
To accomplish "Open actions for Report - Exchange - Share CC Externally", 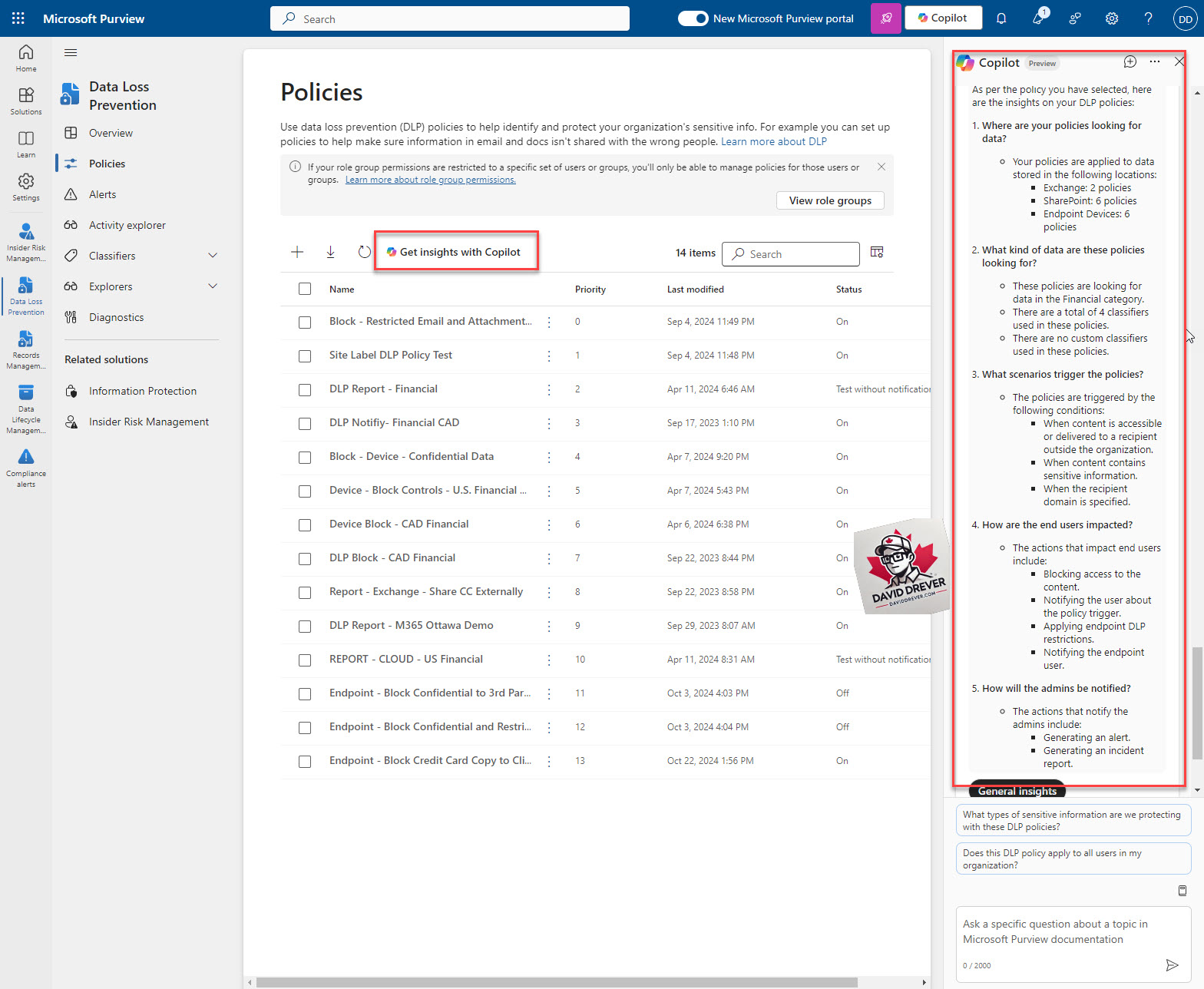I will pyautogui.click(x=549, y=593).
